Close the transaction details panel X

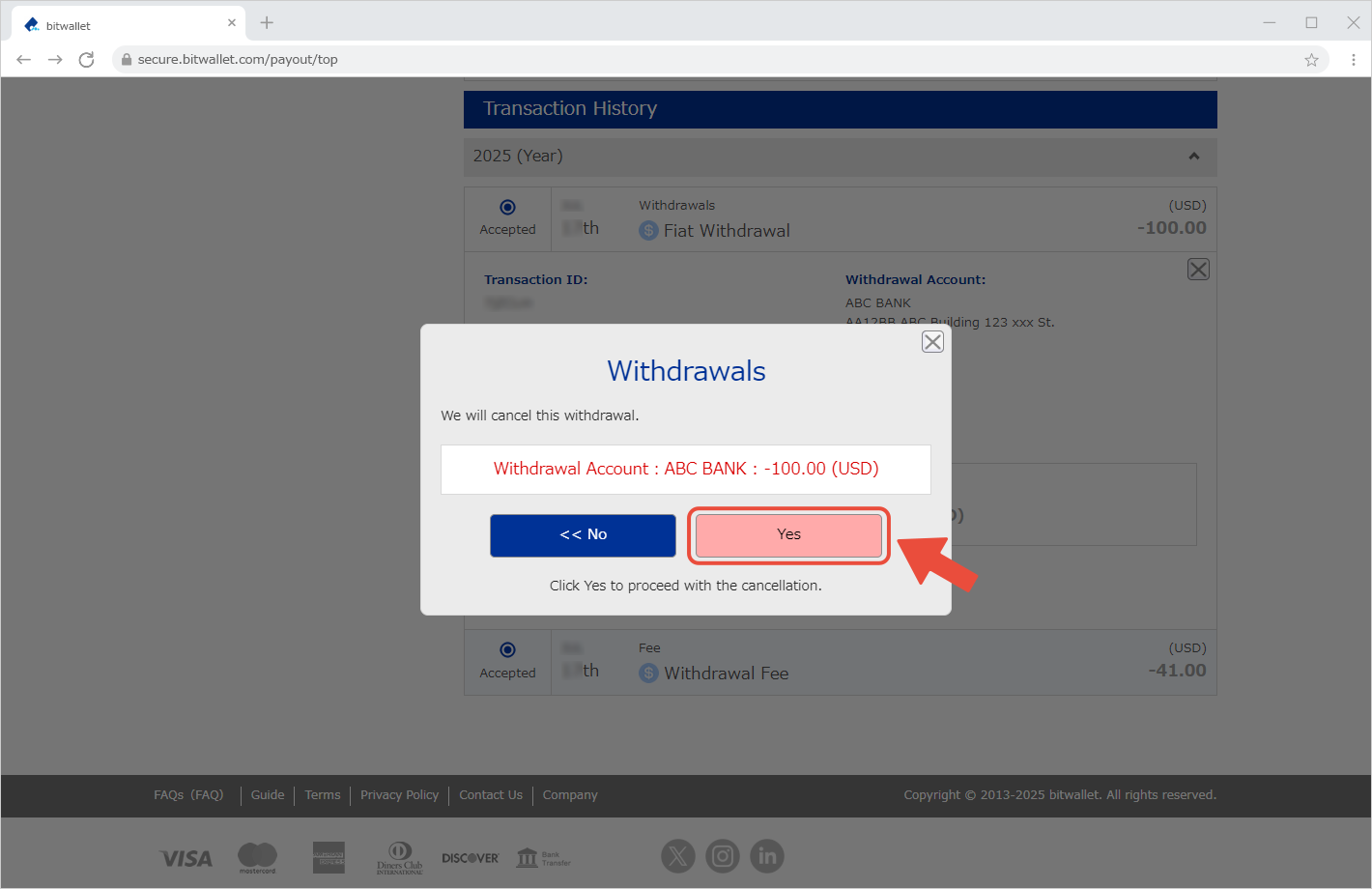coord(1198,270)
